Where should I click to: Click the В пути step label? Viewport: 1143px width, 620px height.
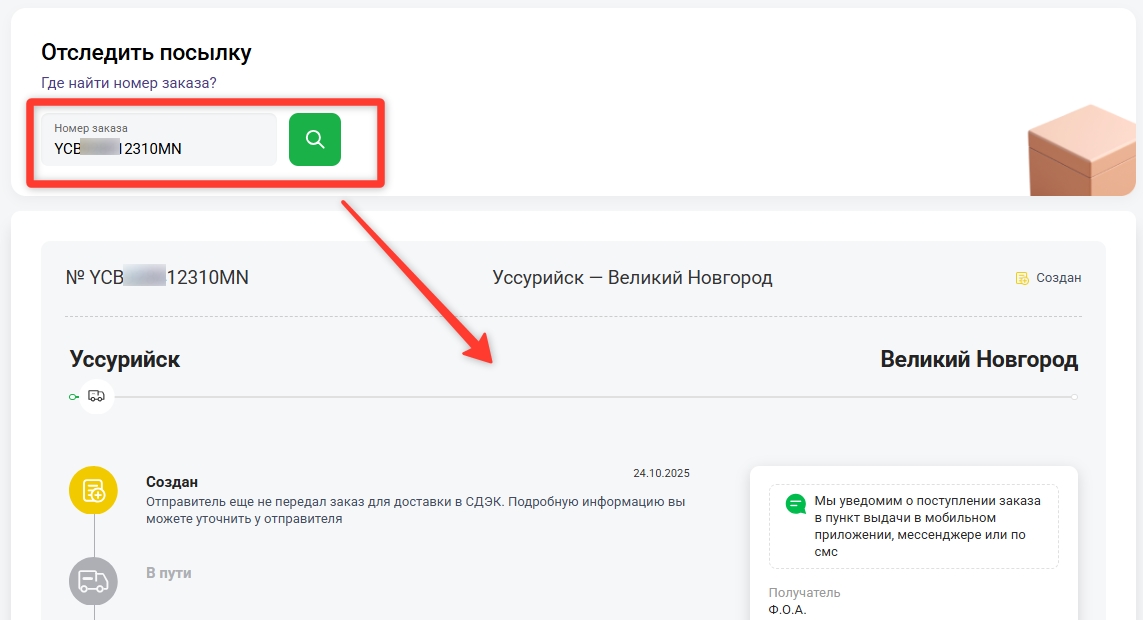[168, 573]
